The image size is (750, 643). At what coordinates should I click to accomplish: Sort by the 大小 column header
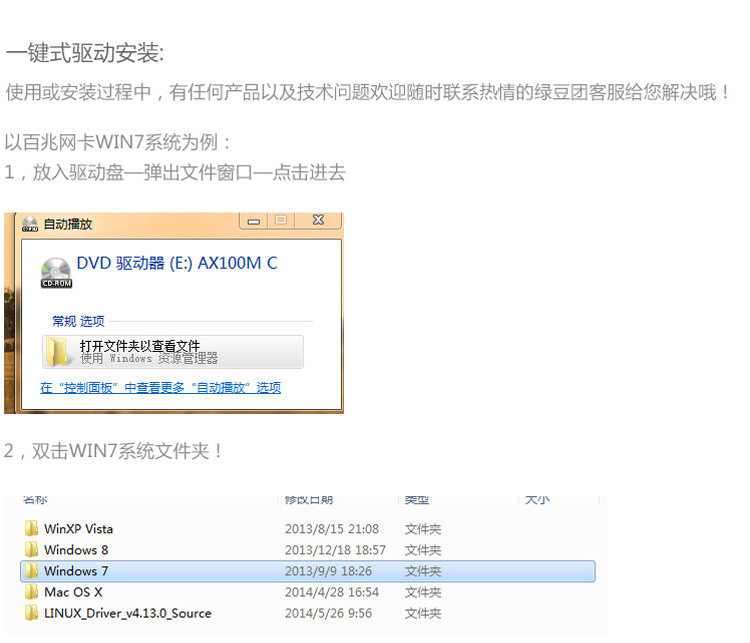click(x=537, y=499)
